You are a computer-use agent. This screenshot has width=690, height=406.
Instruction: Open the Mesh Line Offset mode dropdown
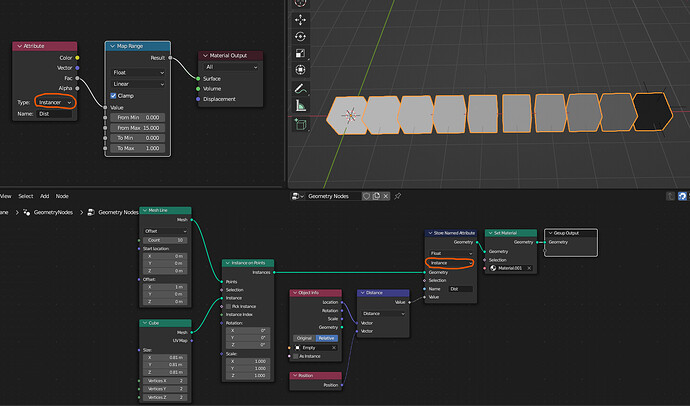click(x=165, y=231)
